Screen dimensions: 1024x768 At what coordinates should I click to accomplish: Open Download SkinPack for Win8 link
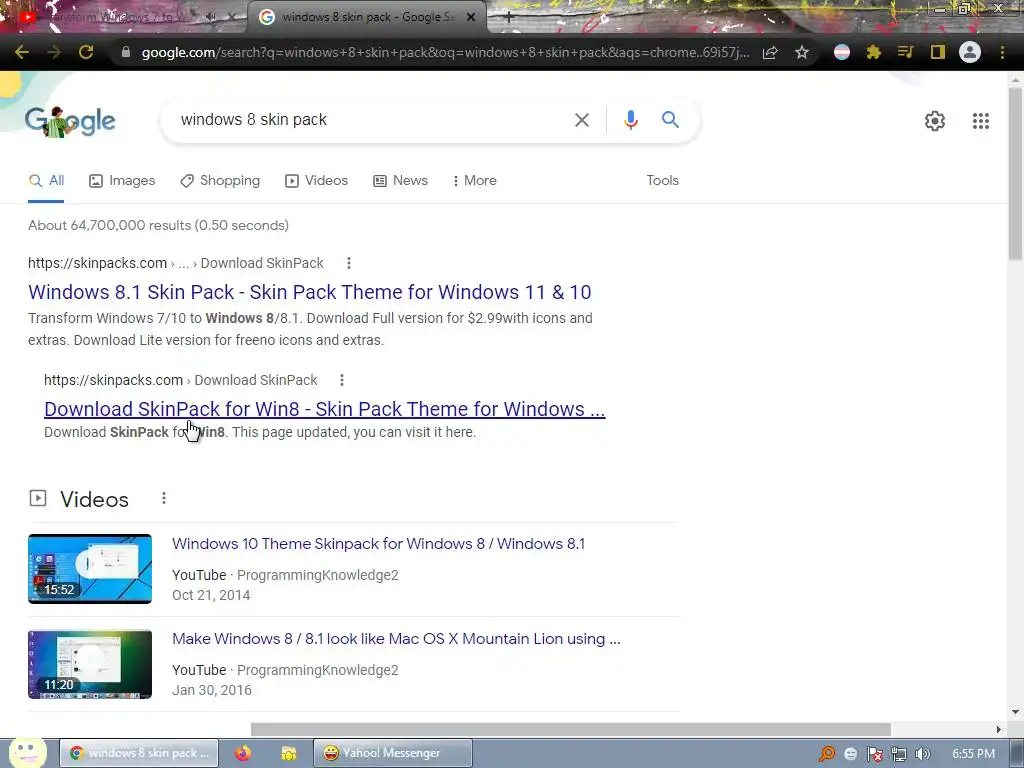tap(325, 409)
